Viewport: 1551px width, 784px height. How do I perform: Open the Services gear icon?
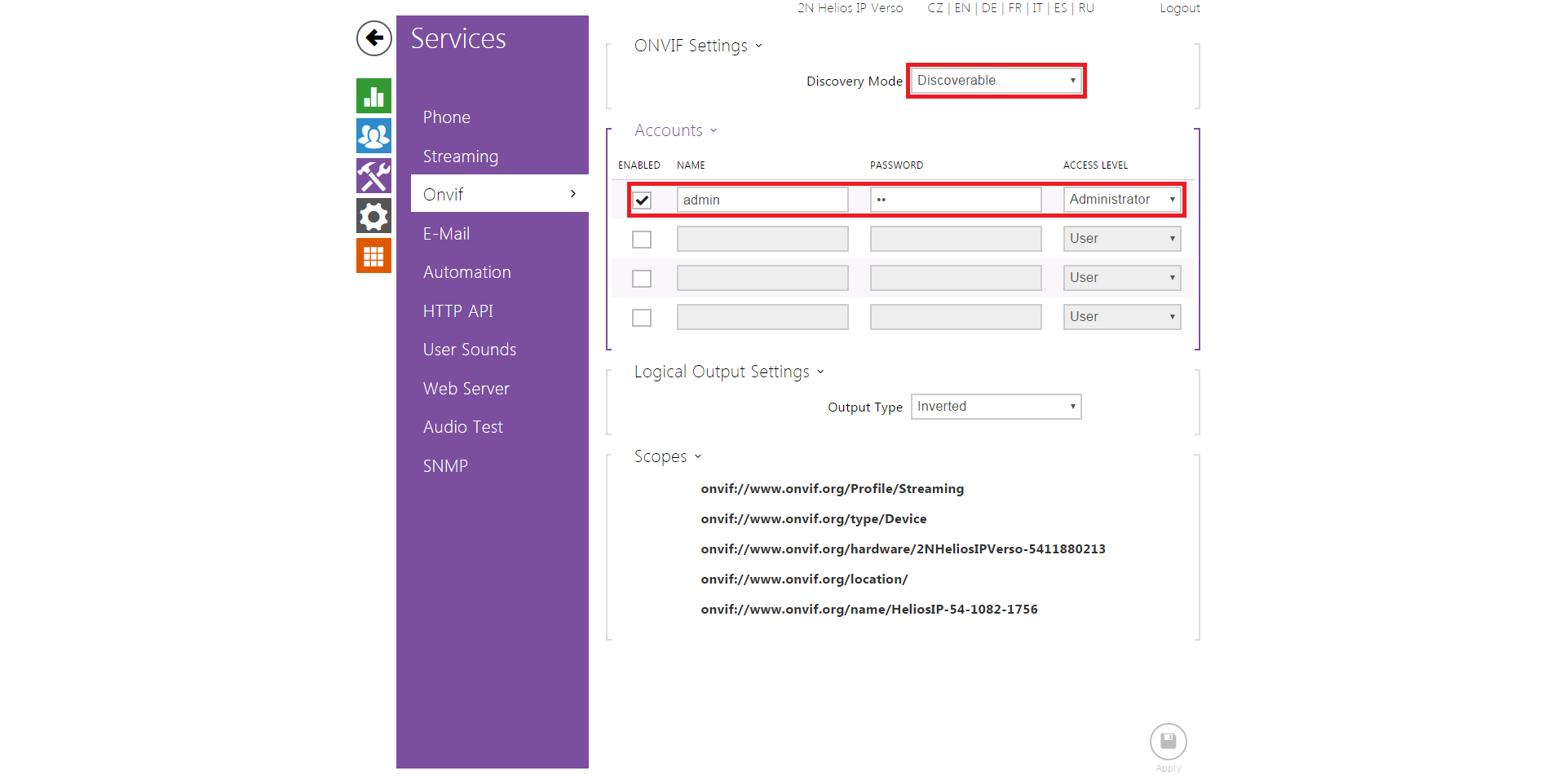click(x=373, y=216)
